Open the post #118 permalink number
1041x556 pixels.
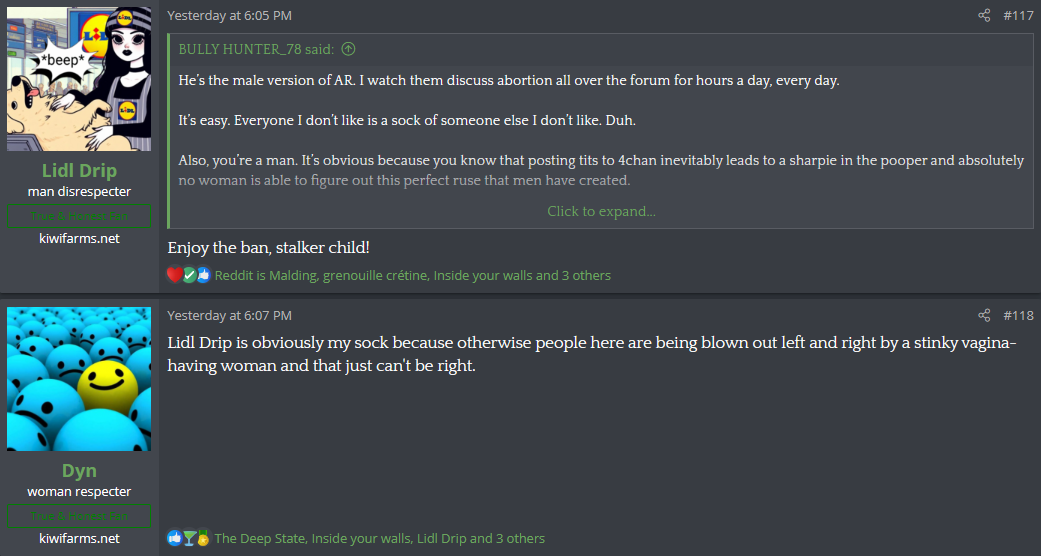(x=1018, y=315)
